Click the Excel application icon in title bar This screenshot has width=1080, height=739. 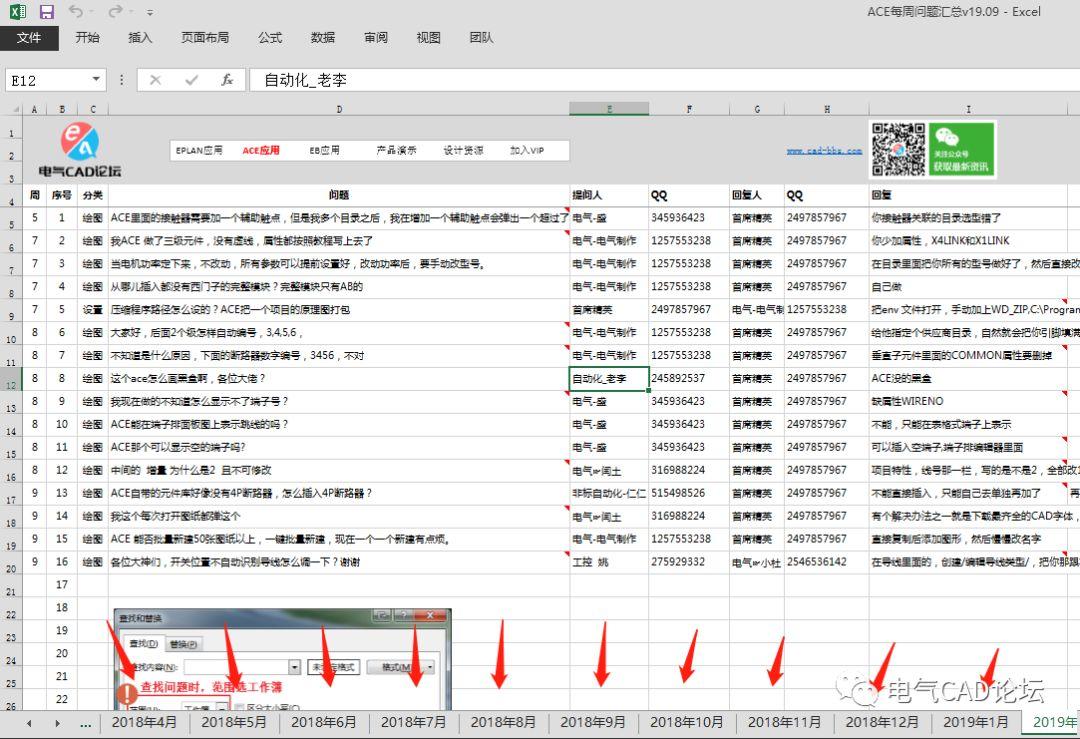pyautogui.click(x=17, y=12)
